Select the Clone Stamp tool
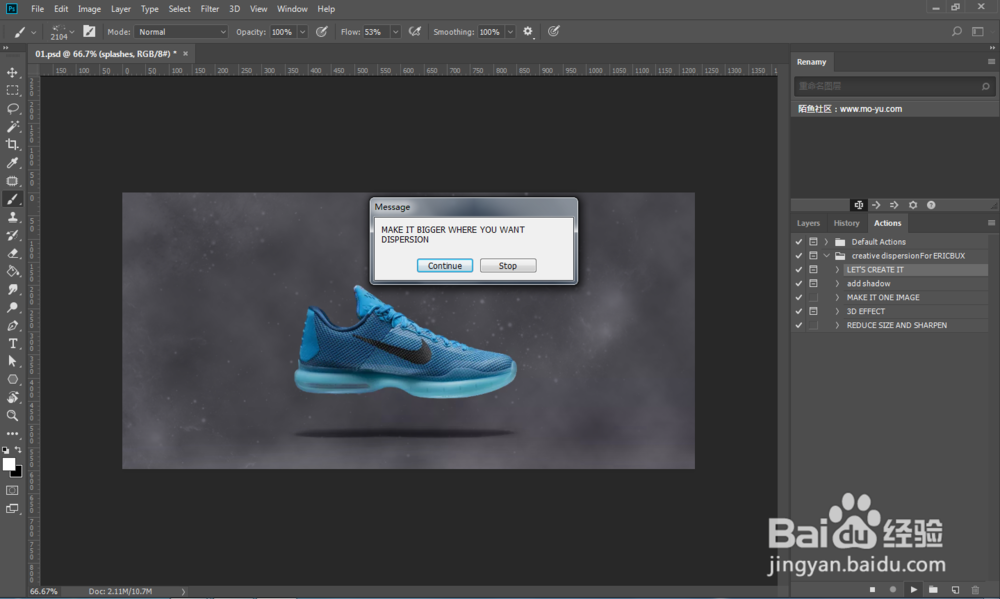 click(x=12, y=217)
